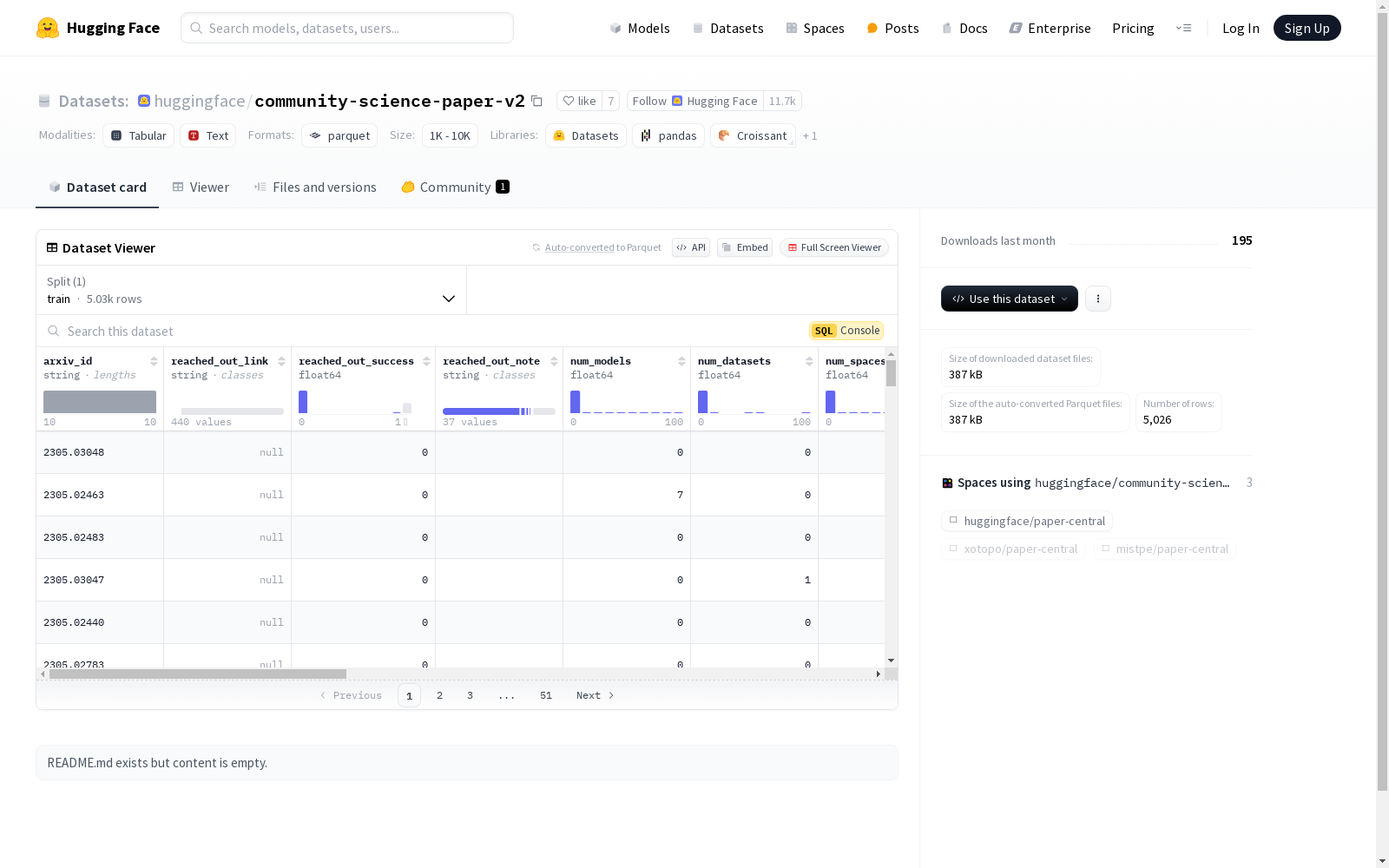Screen dimensions: 1389x868
Task: Open the pandas library tag
Action: [x=668, y=135]
